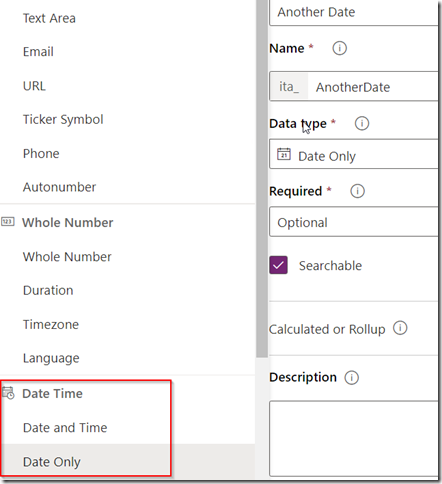Click the Calculated or Rollup info icon
This screenshot has width=442, height=484.
pos(400,328)
